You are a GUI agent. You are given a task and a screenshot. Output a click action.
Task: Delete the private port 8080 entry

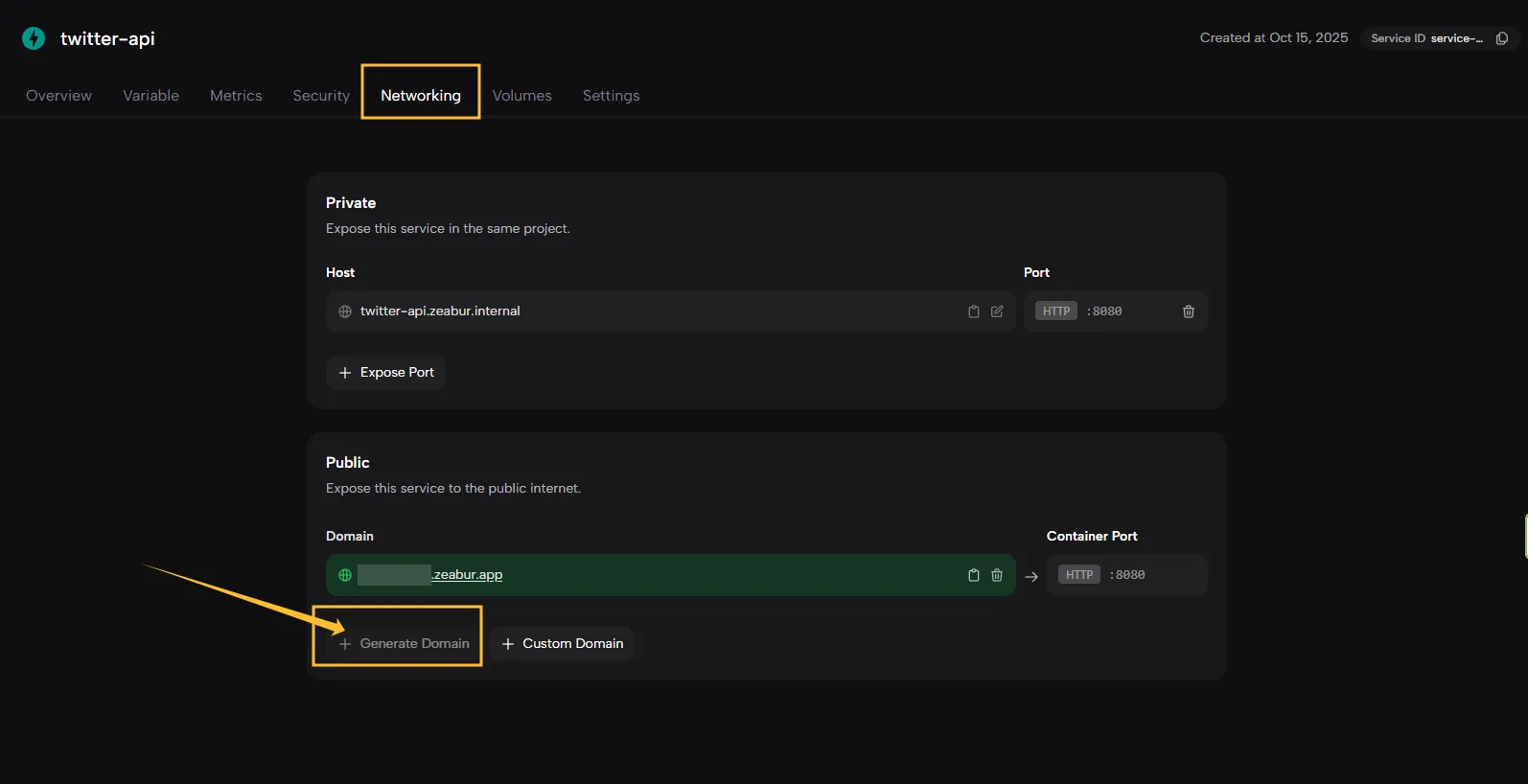click(x=1189, y=311)
